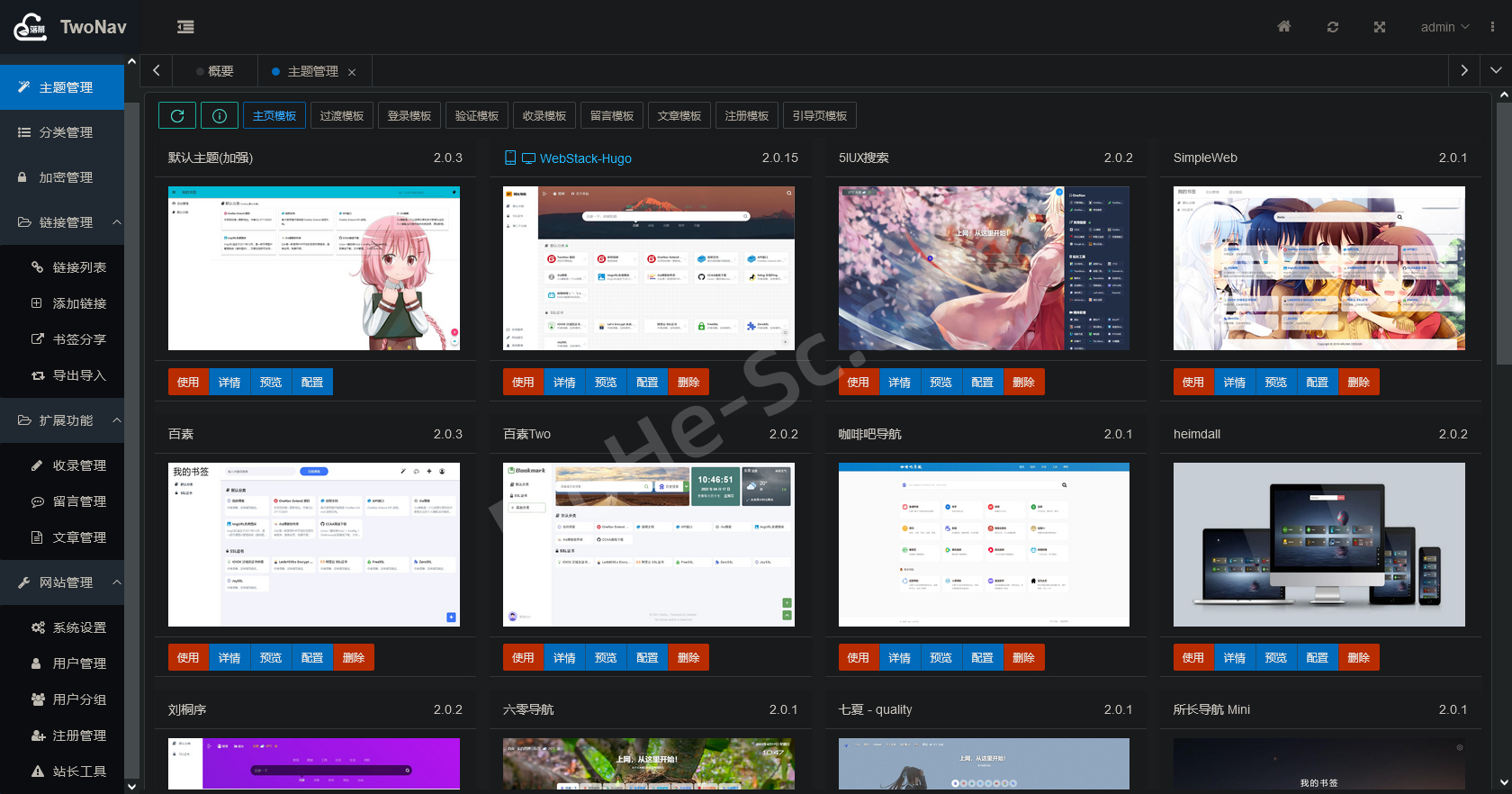Open 加密管理 in the sidebar

(62, 177)
